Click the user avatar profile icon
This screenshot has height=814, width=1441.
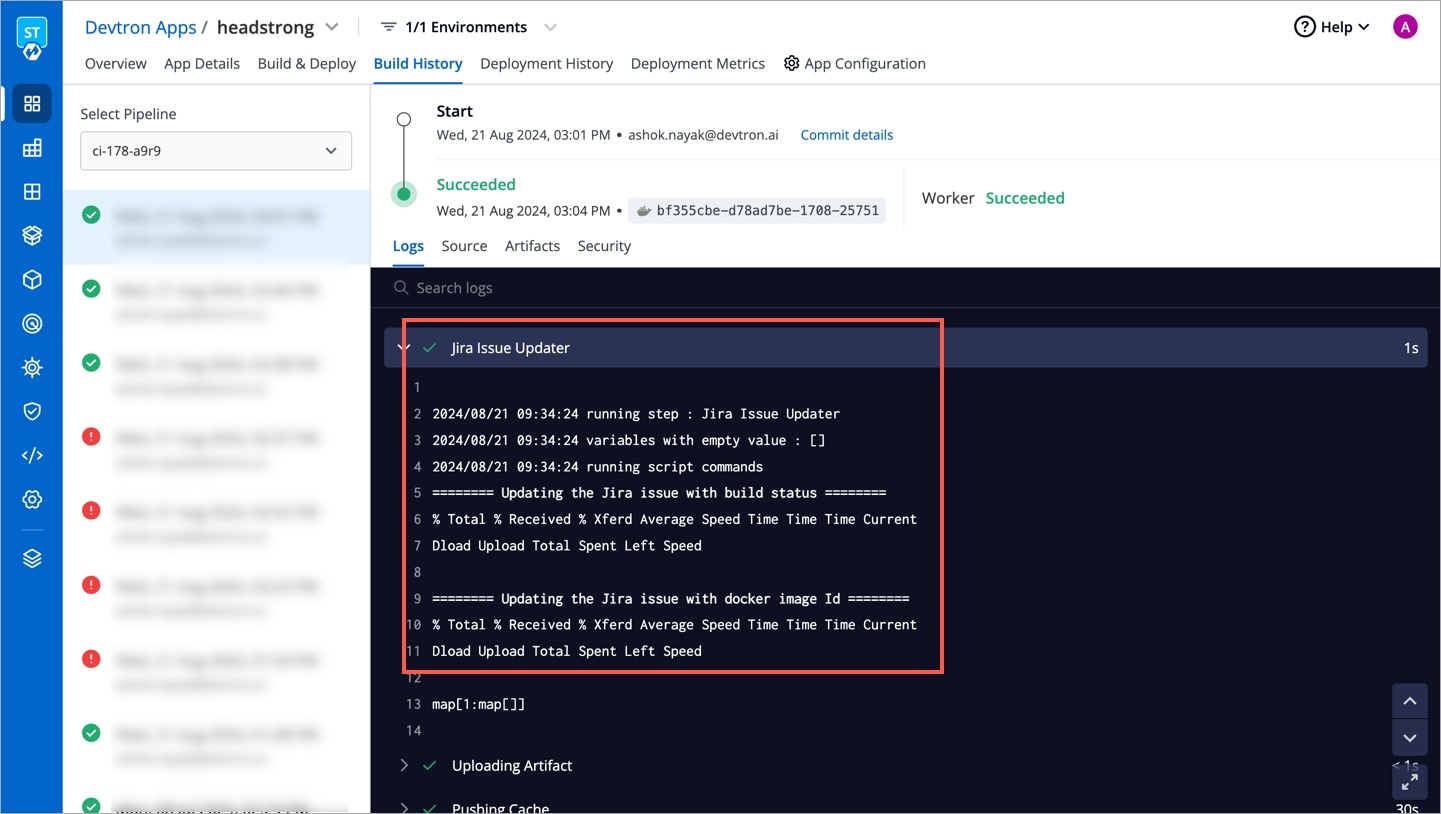click(x=1405, y=27)
